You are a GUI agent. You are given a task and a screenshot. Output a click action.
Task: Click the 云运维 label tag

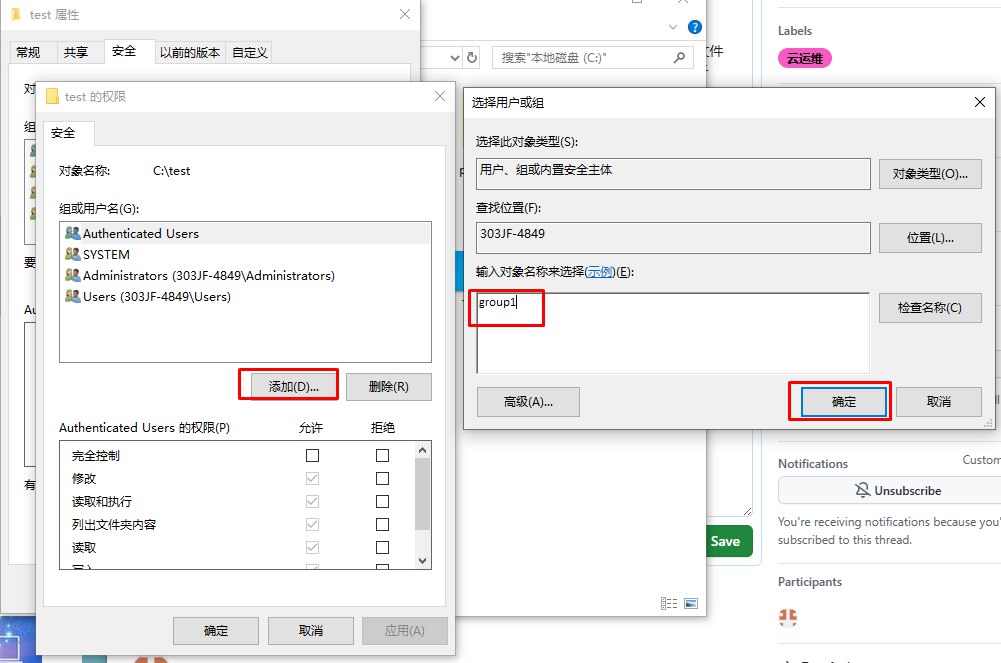point(804,59)
